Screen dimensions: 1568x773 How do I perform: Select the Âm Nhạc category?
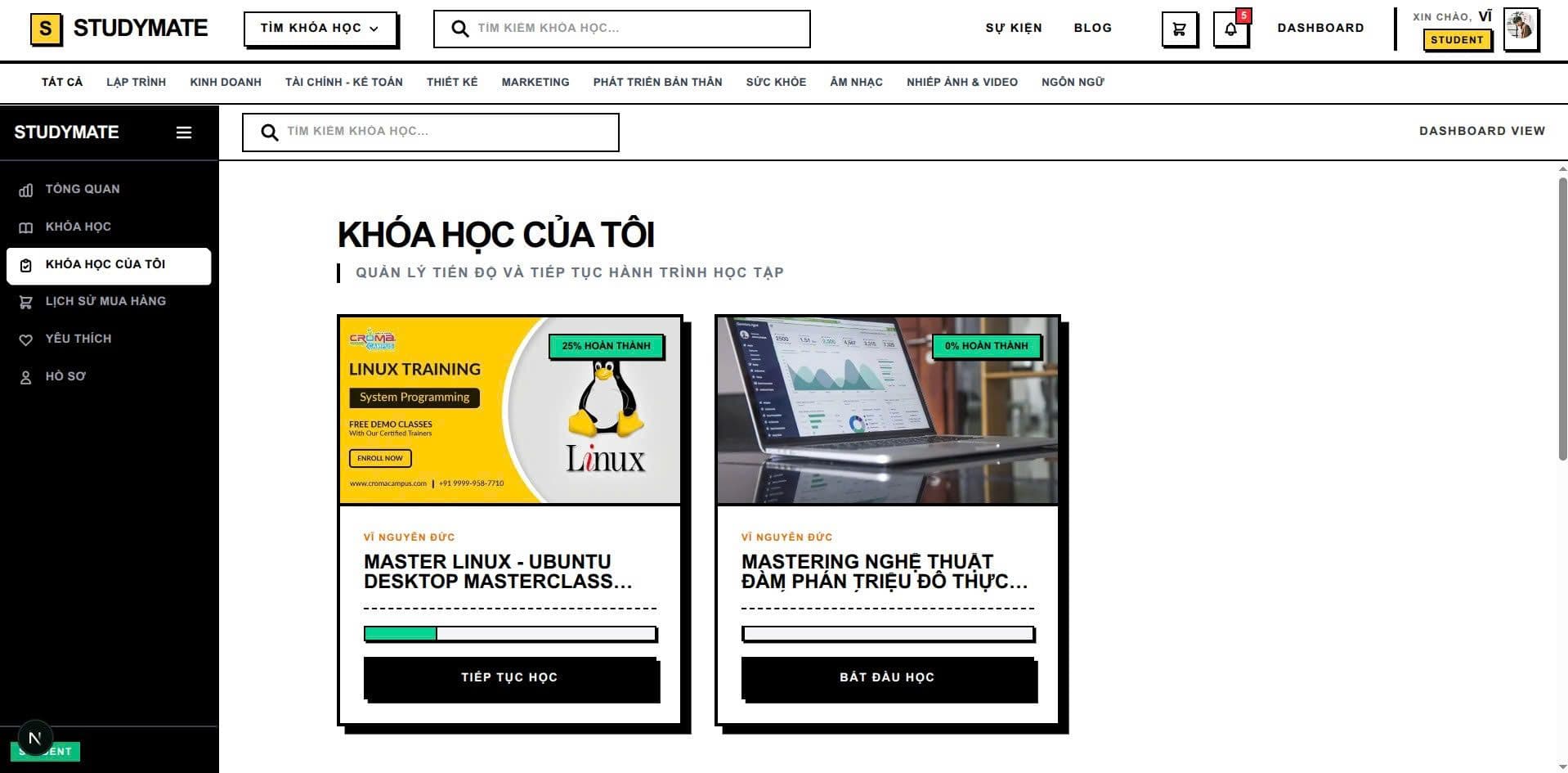pos(856,82)
